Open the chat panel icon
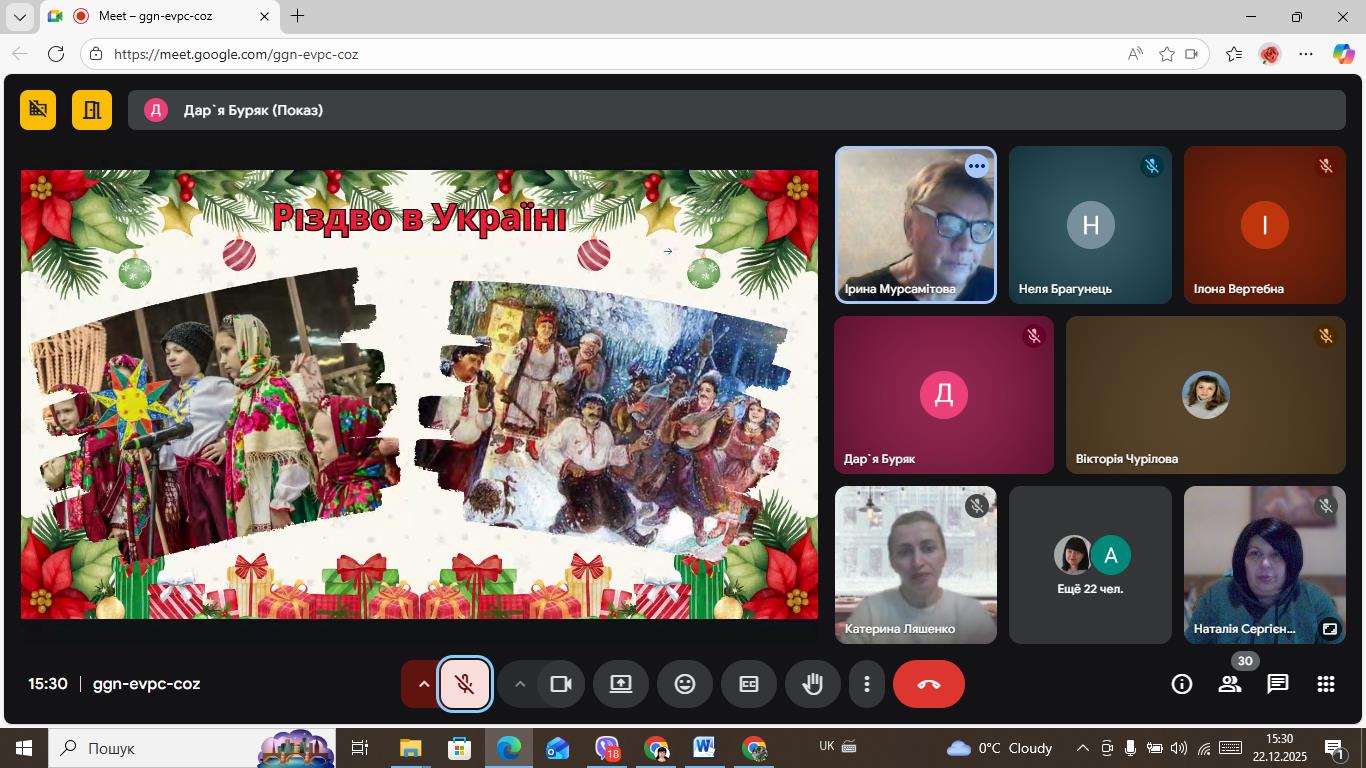Screen dimensions: 1366x768 1277,684
